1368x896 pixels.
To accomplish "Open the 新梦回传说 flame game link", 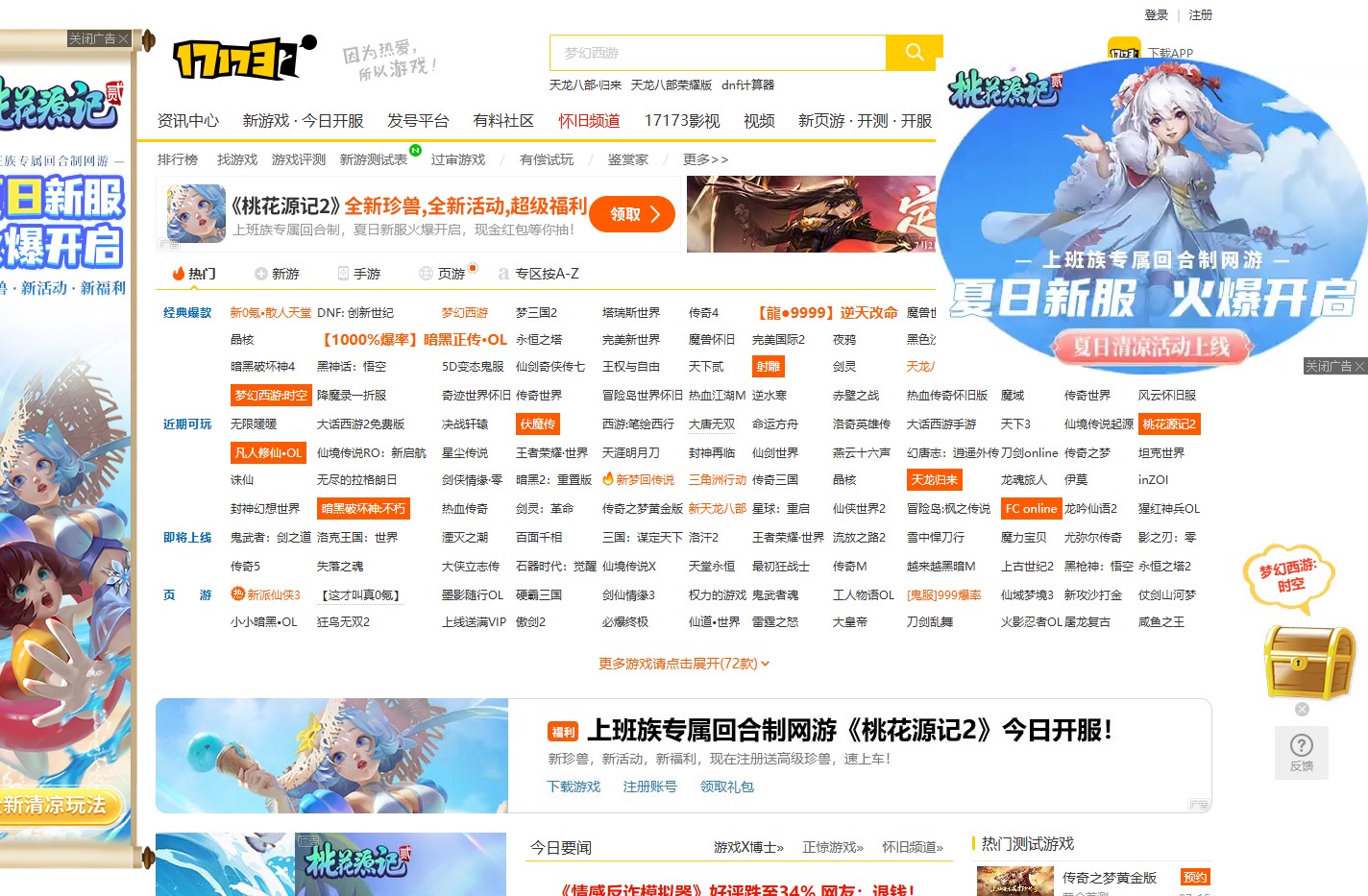I will pos(639,480).
